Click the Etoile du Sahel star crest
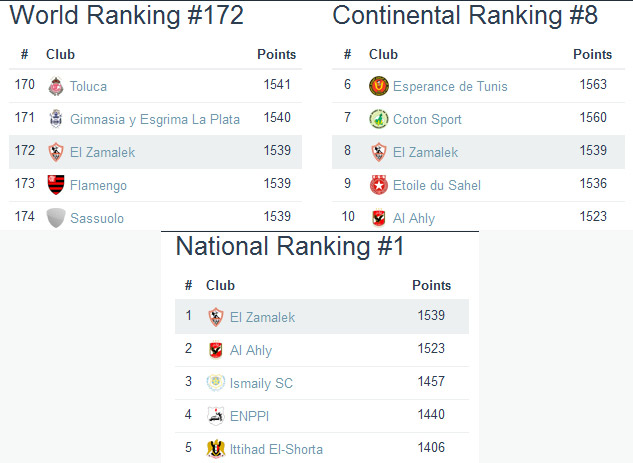This screenshot has height=463, width=633. (378, 185)
